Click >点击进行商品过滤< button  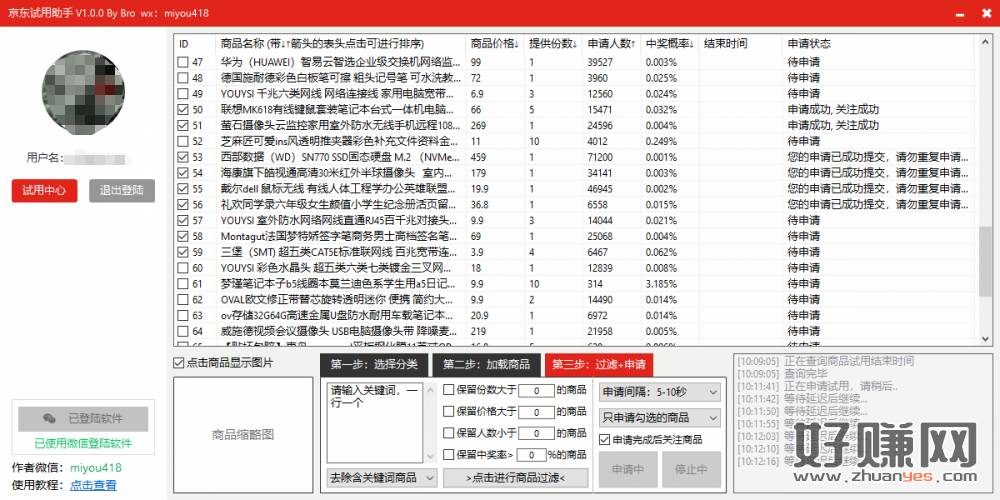tap(515, 478)
